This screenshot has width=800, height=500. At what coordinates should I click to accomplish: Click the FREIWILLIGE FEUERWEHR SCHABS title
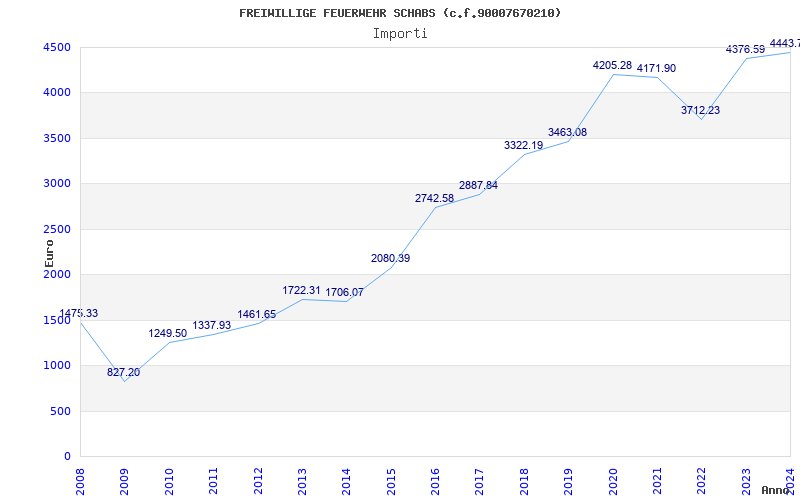[x=400, y=13]
